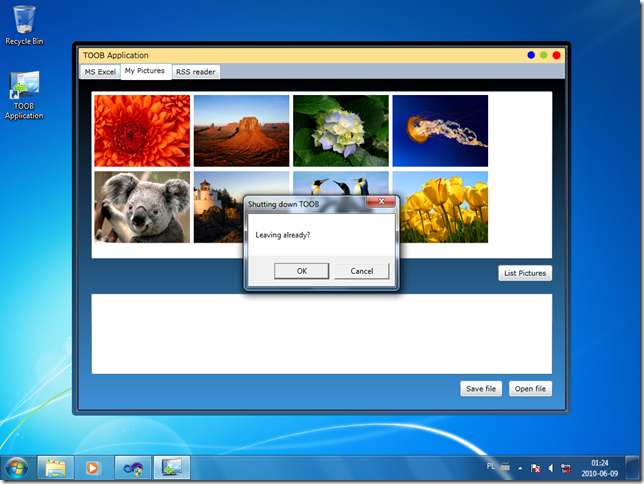
Task: Open the taskbar clock showing 01:24
Action: tap(600, 468)
